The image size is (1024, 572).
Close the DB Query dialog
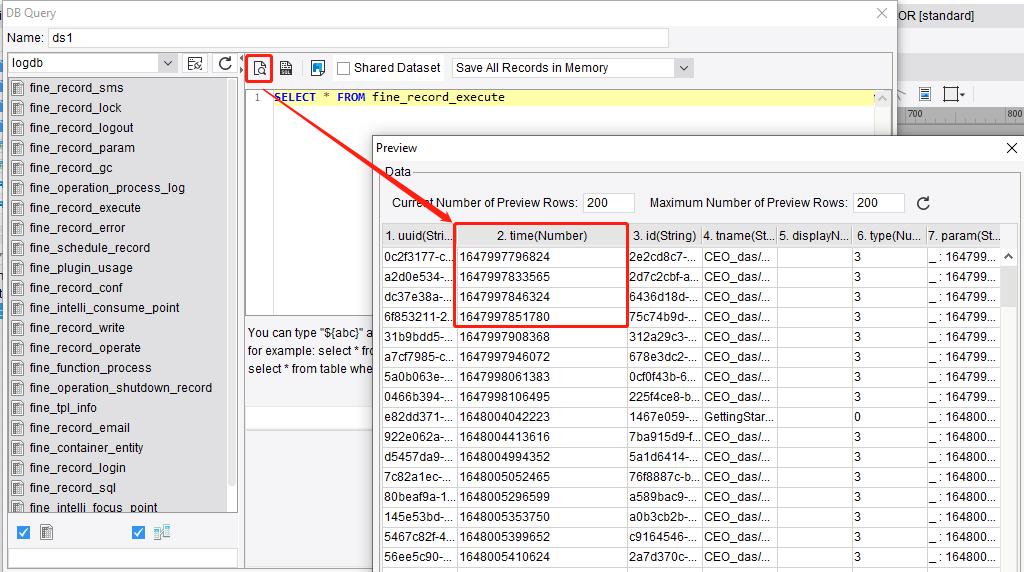[882, 13]
